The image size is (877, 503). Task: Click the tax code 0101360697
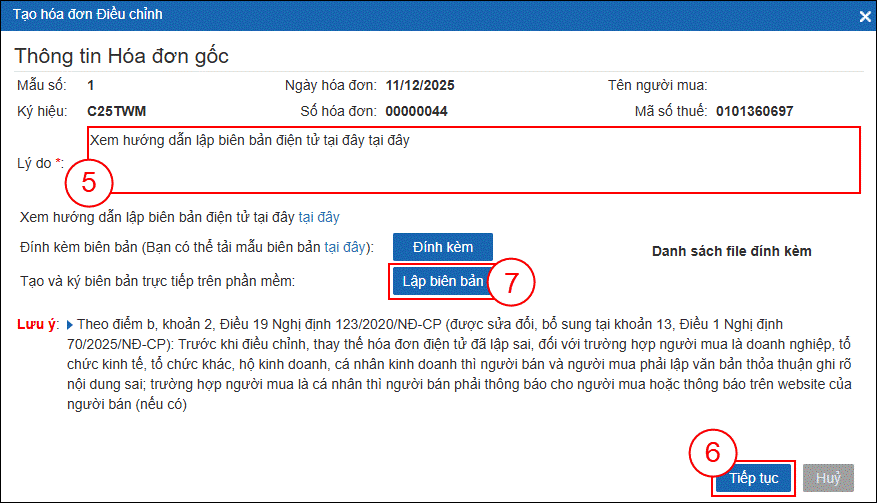754,110
